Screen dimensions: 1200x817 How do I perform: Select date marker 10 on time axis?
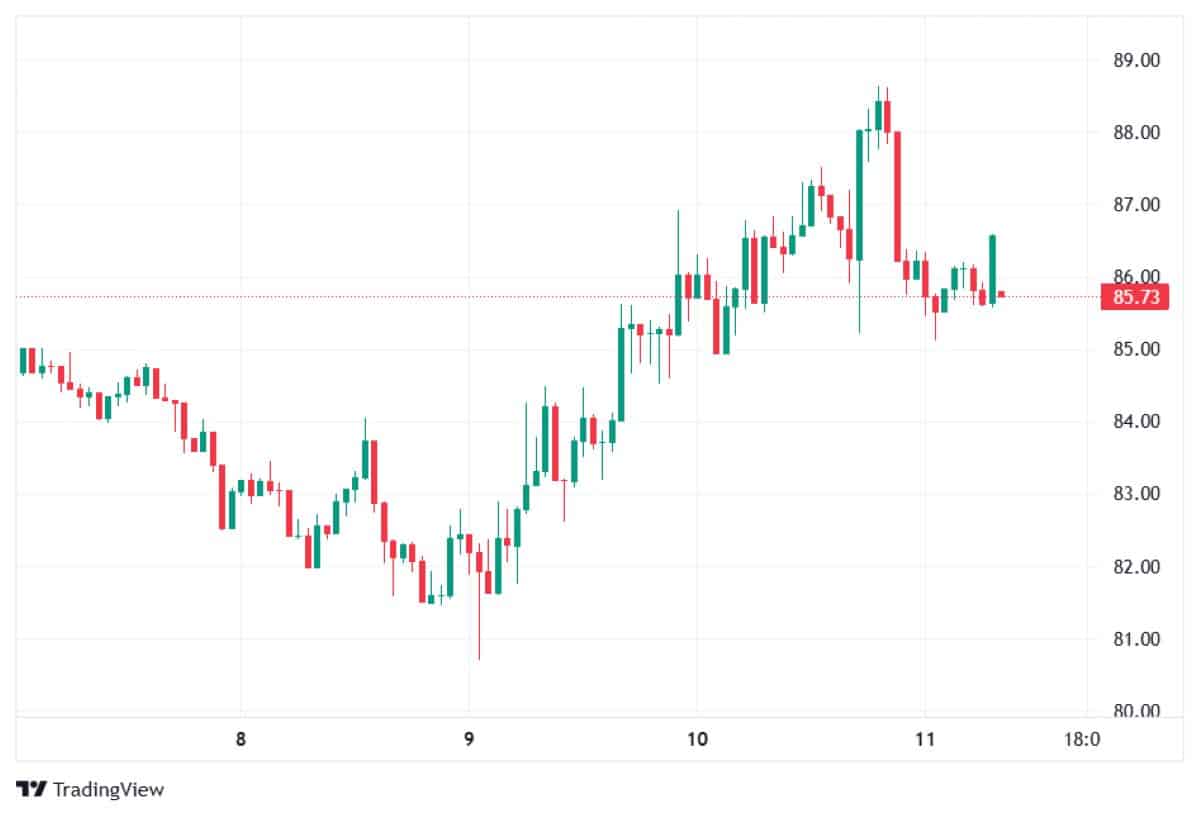click(697, 740)
